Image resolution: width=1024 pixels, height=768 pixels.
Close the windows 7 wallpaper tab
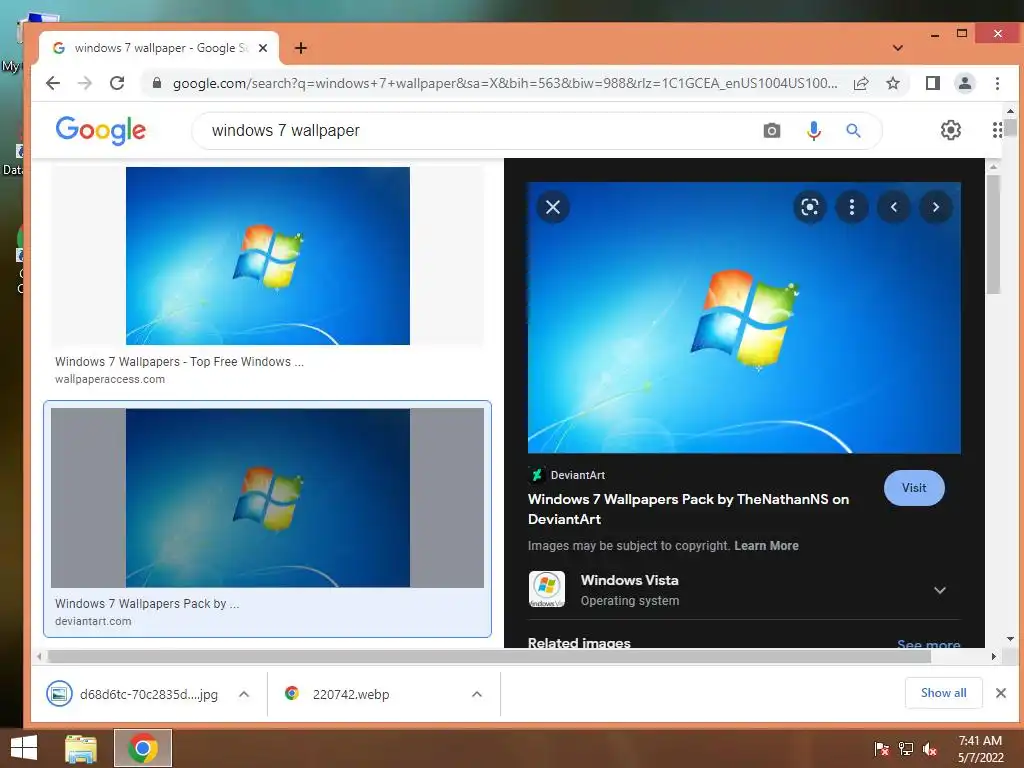tap(263, 48)
